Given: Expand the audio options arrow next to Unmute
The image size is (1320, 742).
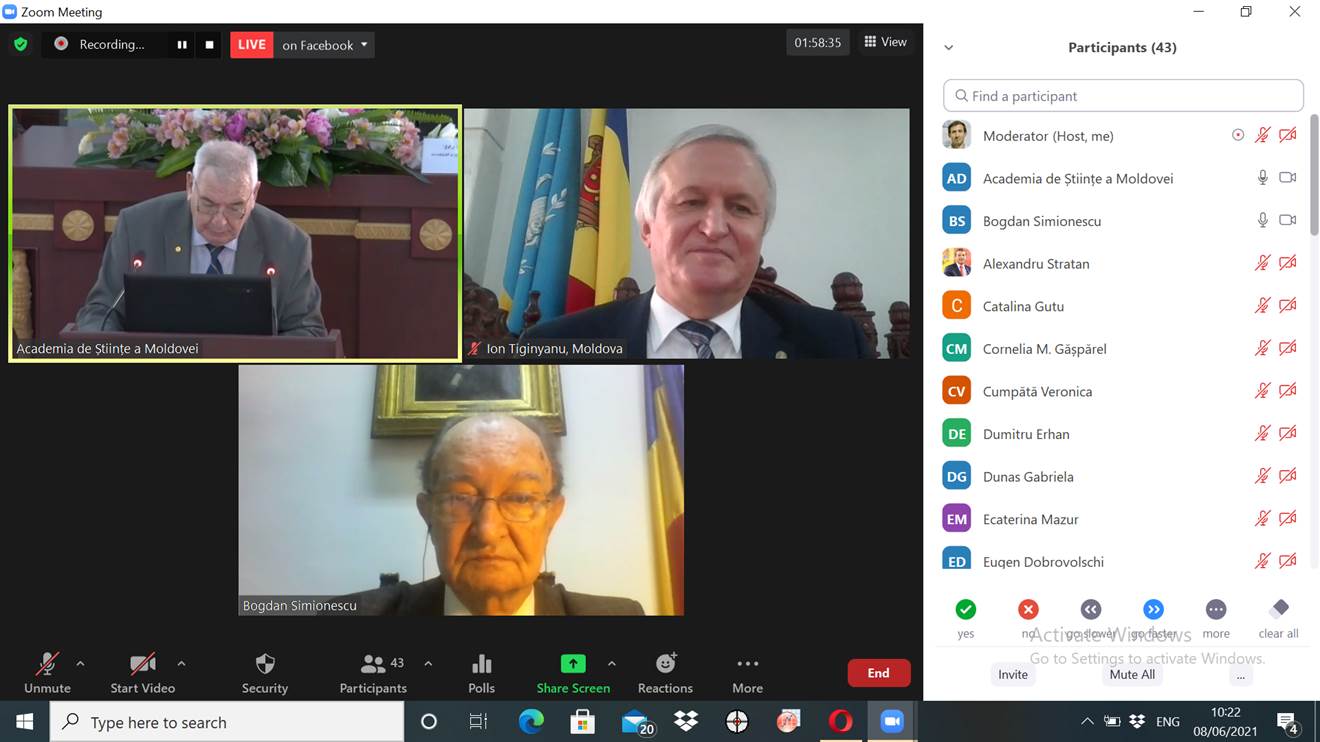Looking at the screenshot, I should click(x=81, y=663).
